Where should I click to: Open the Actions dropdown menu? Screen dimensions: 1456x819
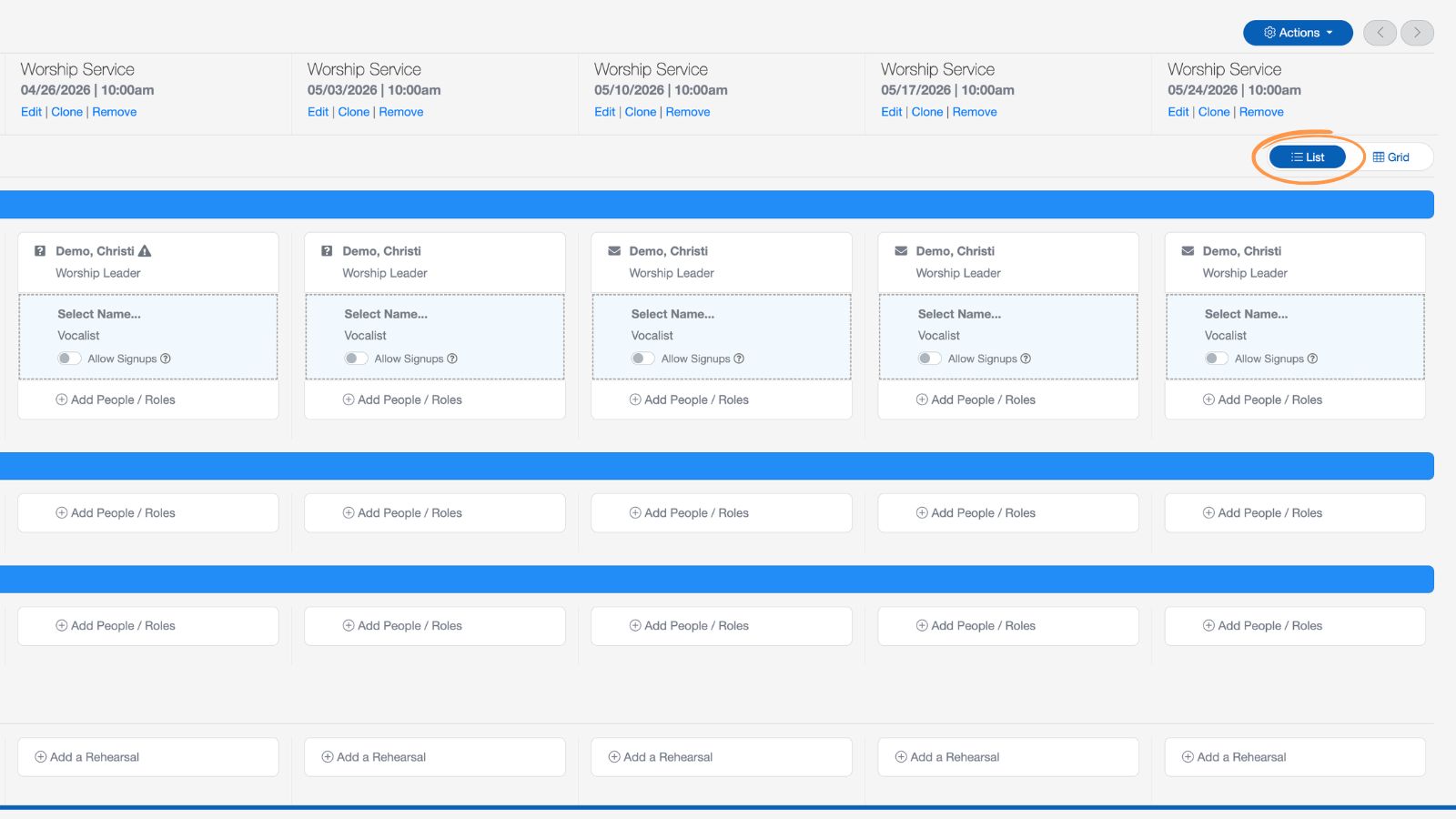coord(1298,33)
